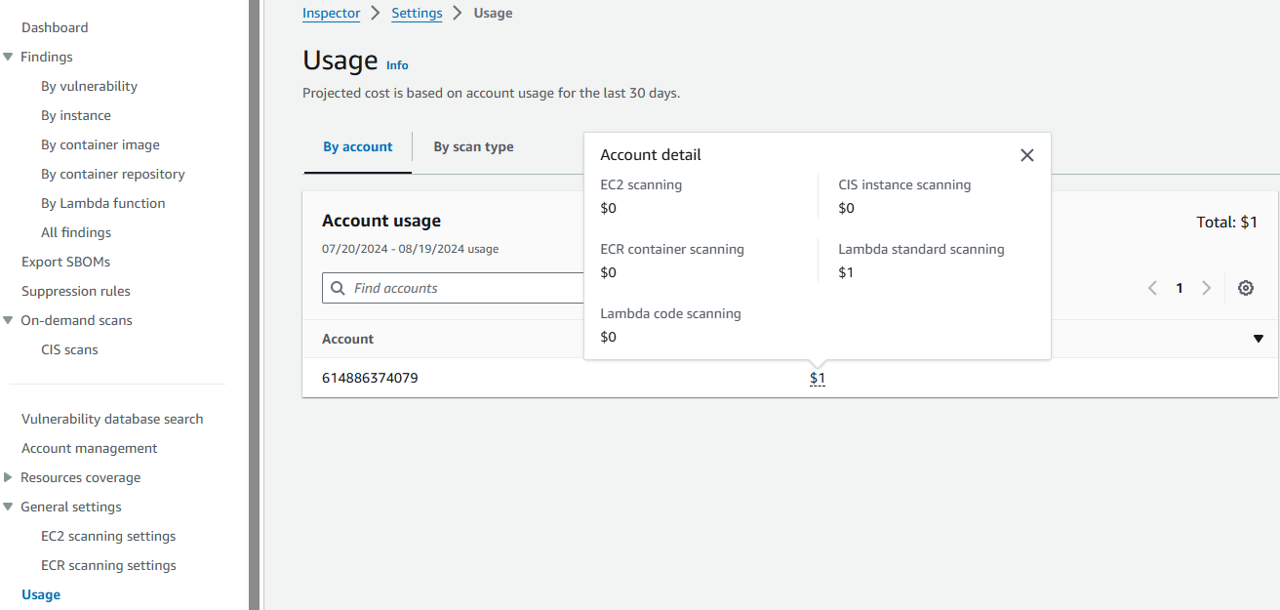Click Lambda code scanning label
Viewport: 1280px width, 610px height.
670,313
